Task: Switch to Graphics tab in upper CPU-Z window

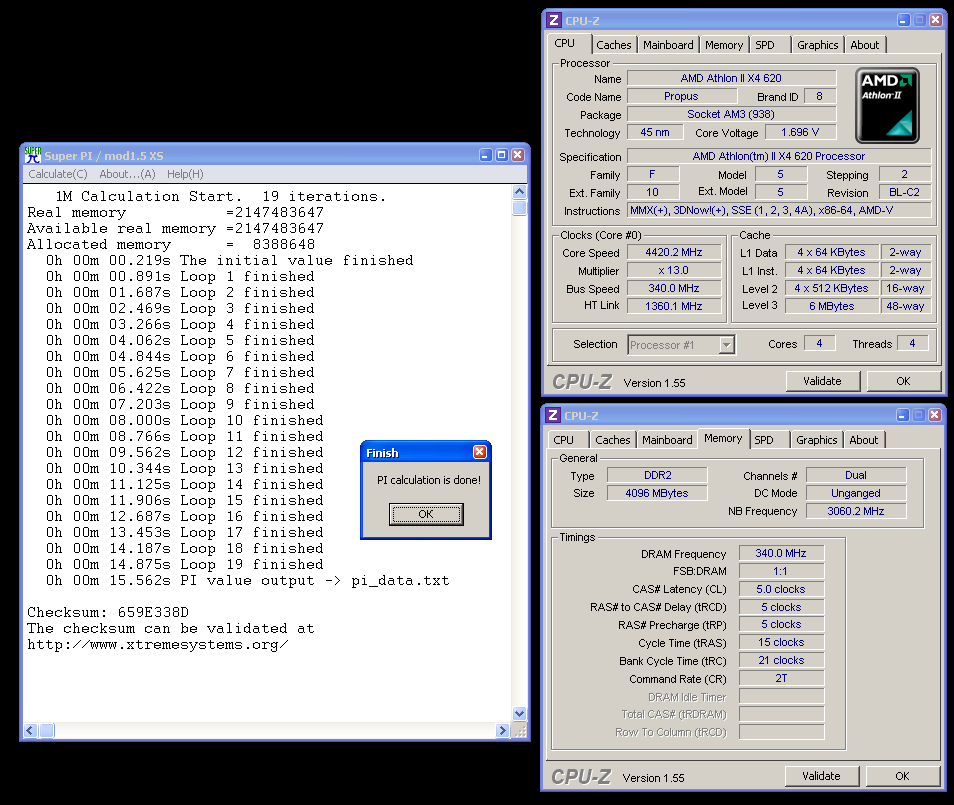Action: [817, 45]
